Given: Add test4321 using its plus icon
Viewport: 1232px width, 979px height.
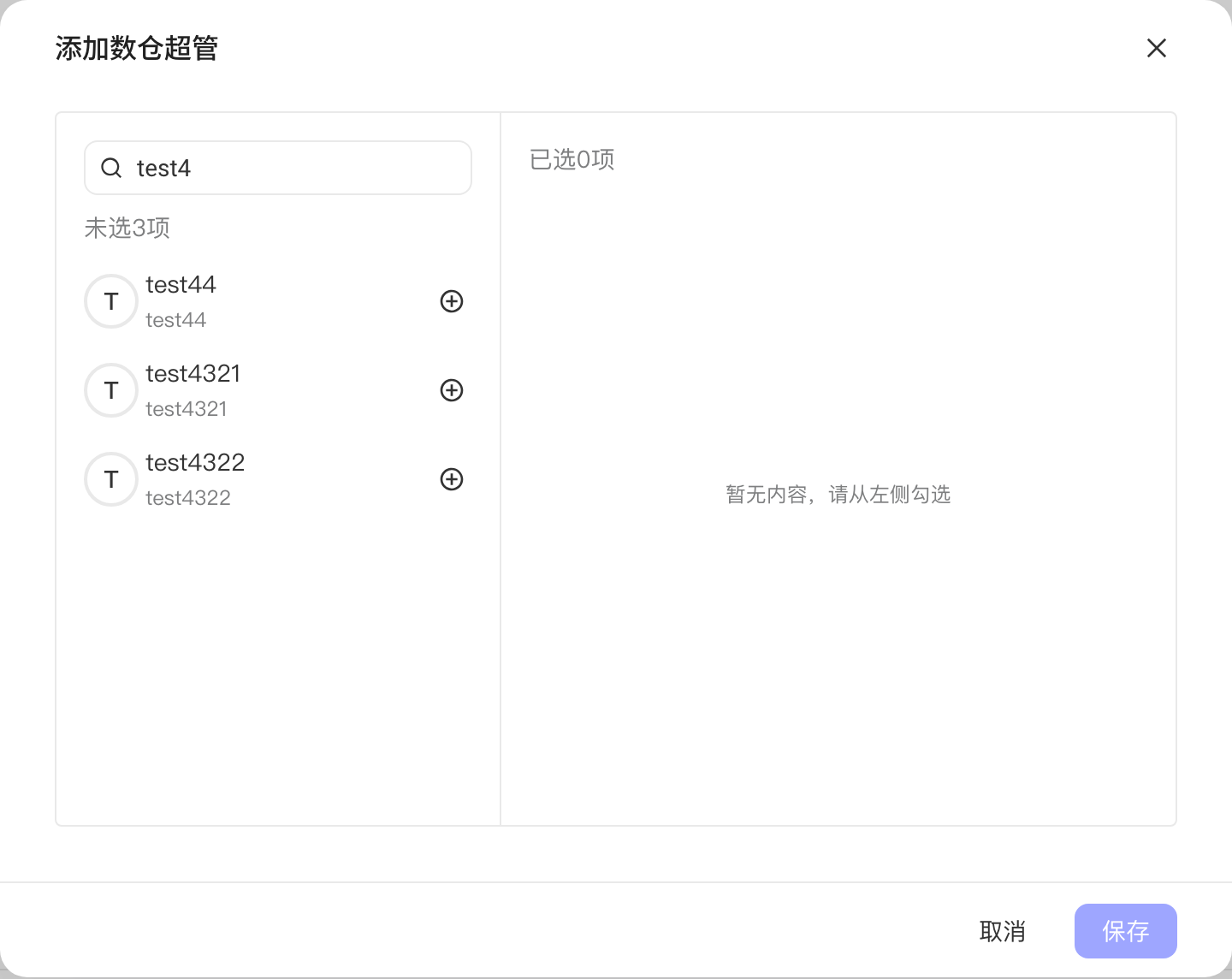Looking at the screenshot, I should point(452,390).
